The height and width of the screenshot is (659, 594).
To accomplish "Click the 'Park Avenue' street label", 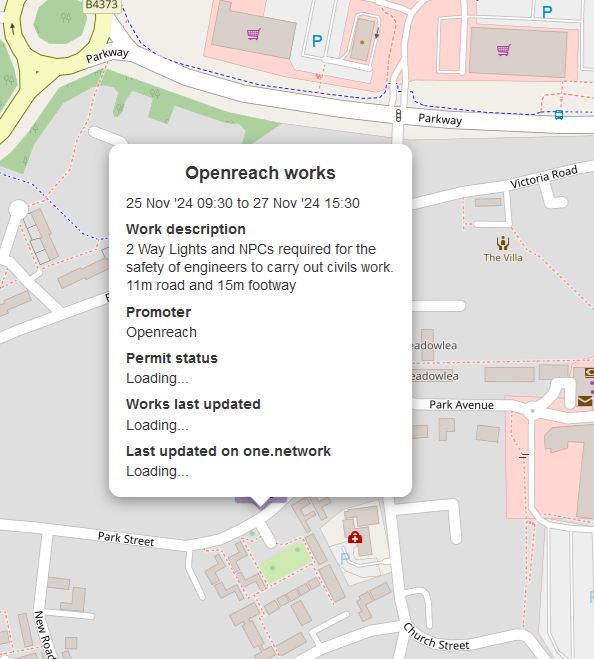I will click(461, 405).
